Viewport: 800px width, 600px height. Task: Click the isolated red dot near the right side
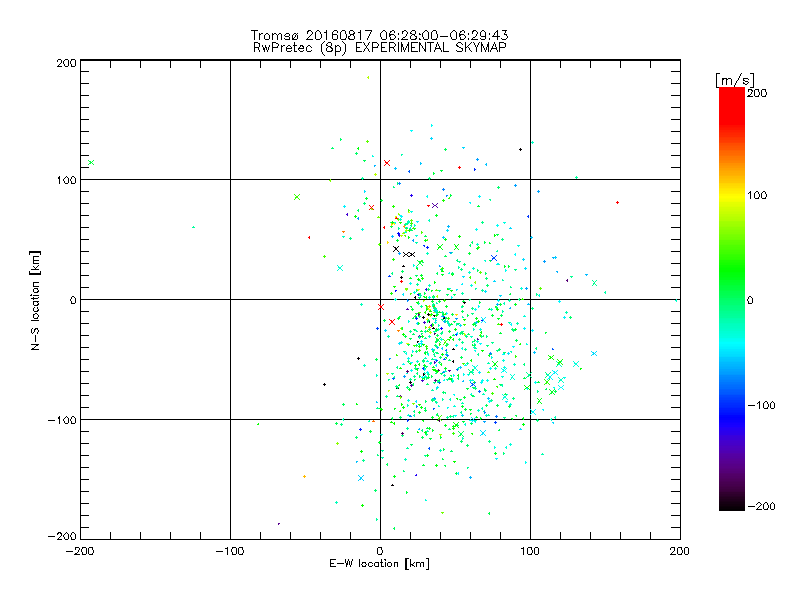pyautogui.click(x=617, y=203)
